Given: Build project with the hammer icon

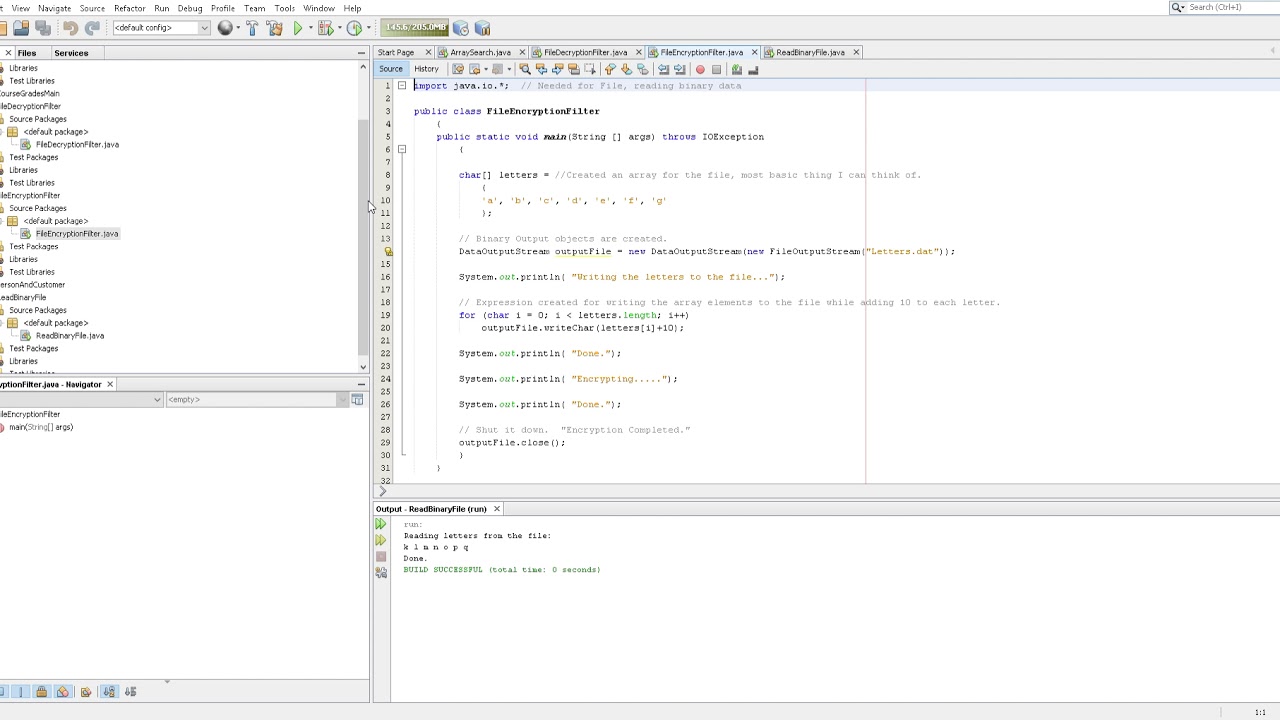Looking at the screenshot, I should coord(252,28).
